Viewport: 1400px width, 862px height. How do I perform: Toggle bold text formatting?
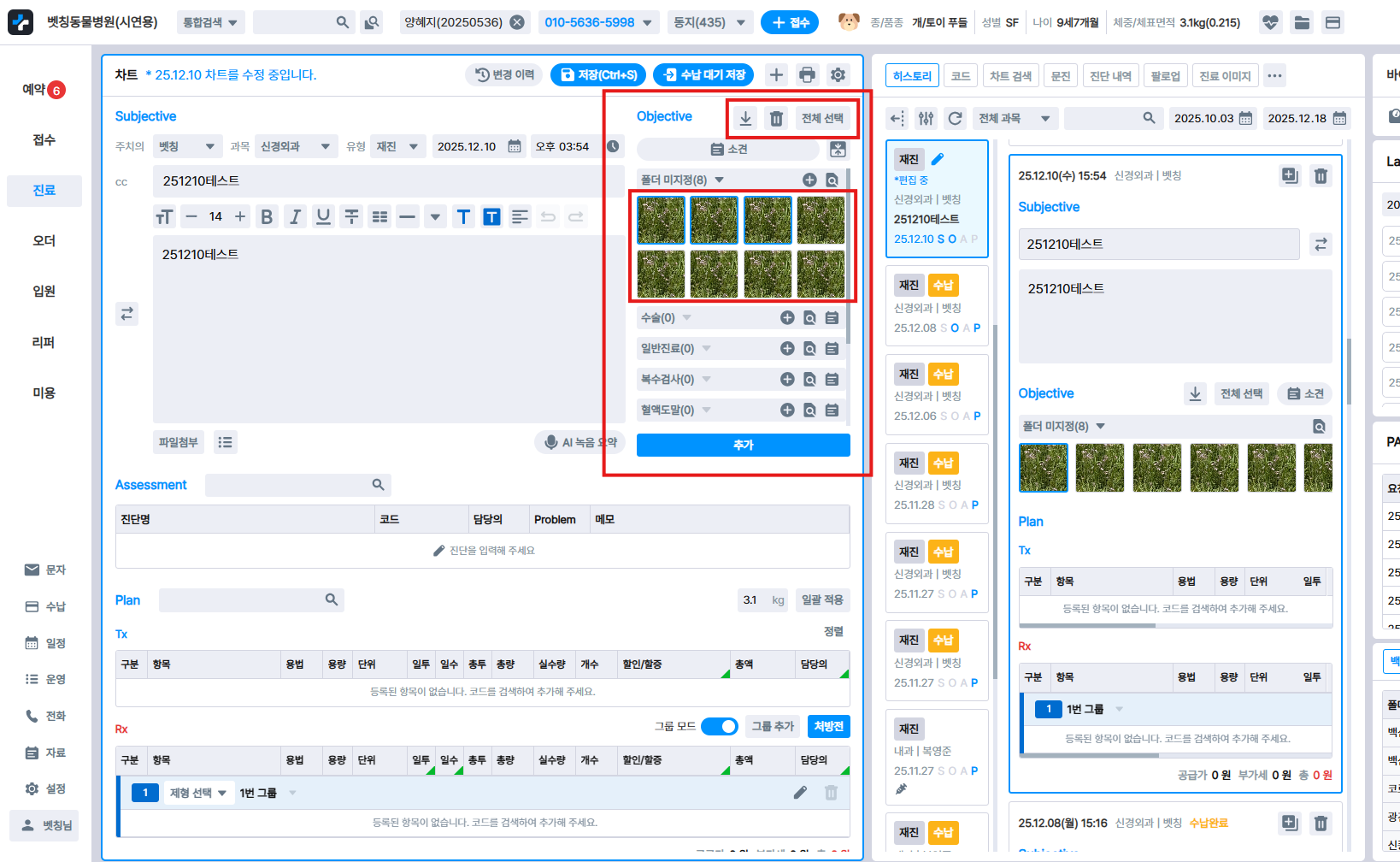[267, 216]
